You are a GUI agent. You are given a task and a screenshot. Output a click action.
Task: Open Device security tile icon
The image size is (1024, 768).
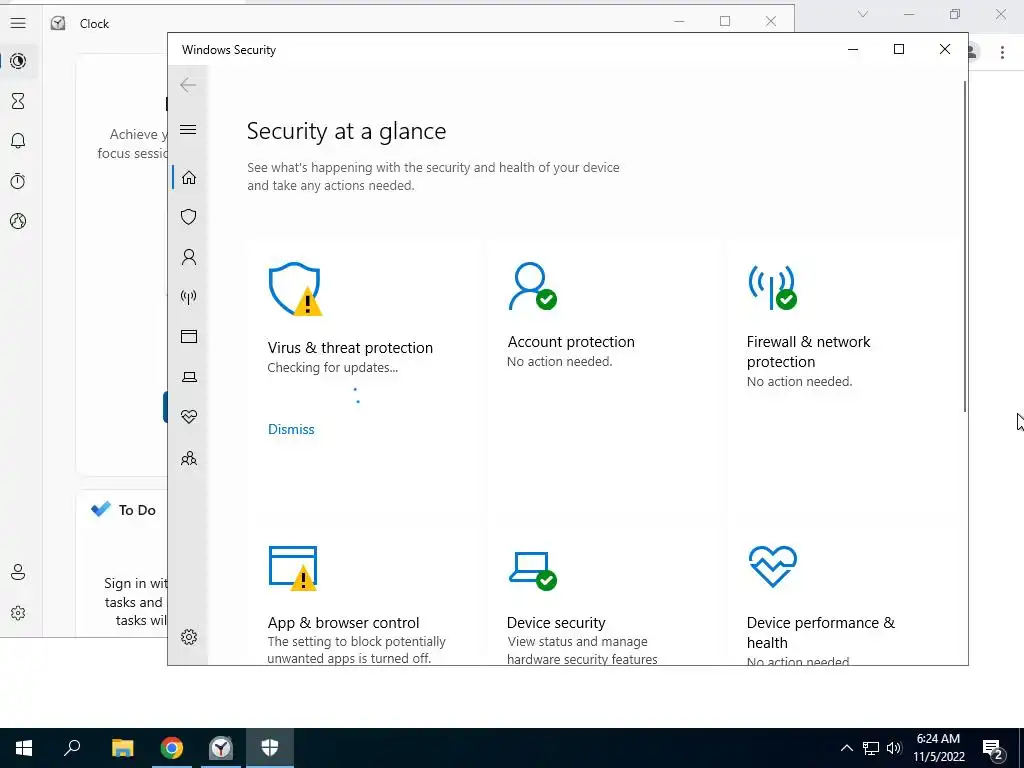click(532, 571)
